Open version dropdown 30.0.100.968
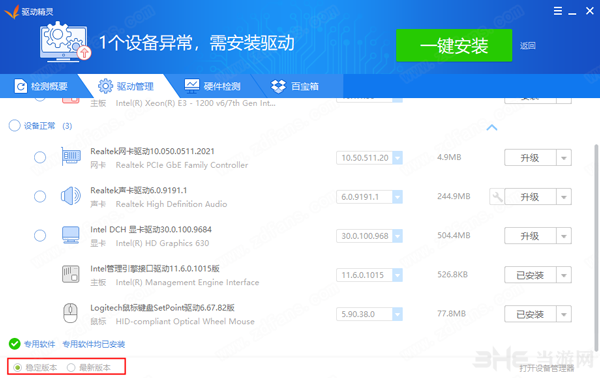 pyautogui.click(x=398, y=236)
